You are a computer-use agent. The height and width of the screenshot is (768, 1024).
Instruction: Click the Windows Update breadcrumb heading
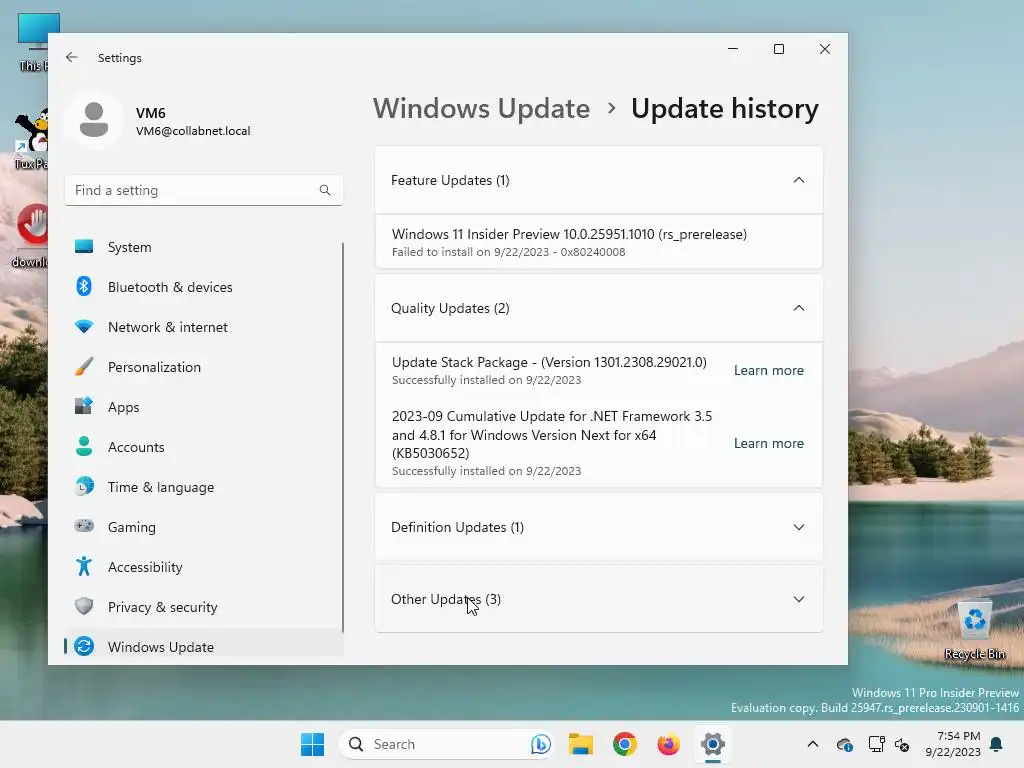coord(481,108)
